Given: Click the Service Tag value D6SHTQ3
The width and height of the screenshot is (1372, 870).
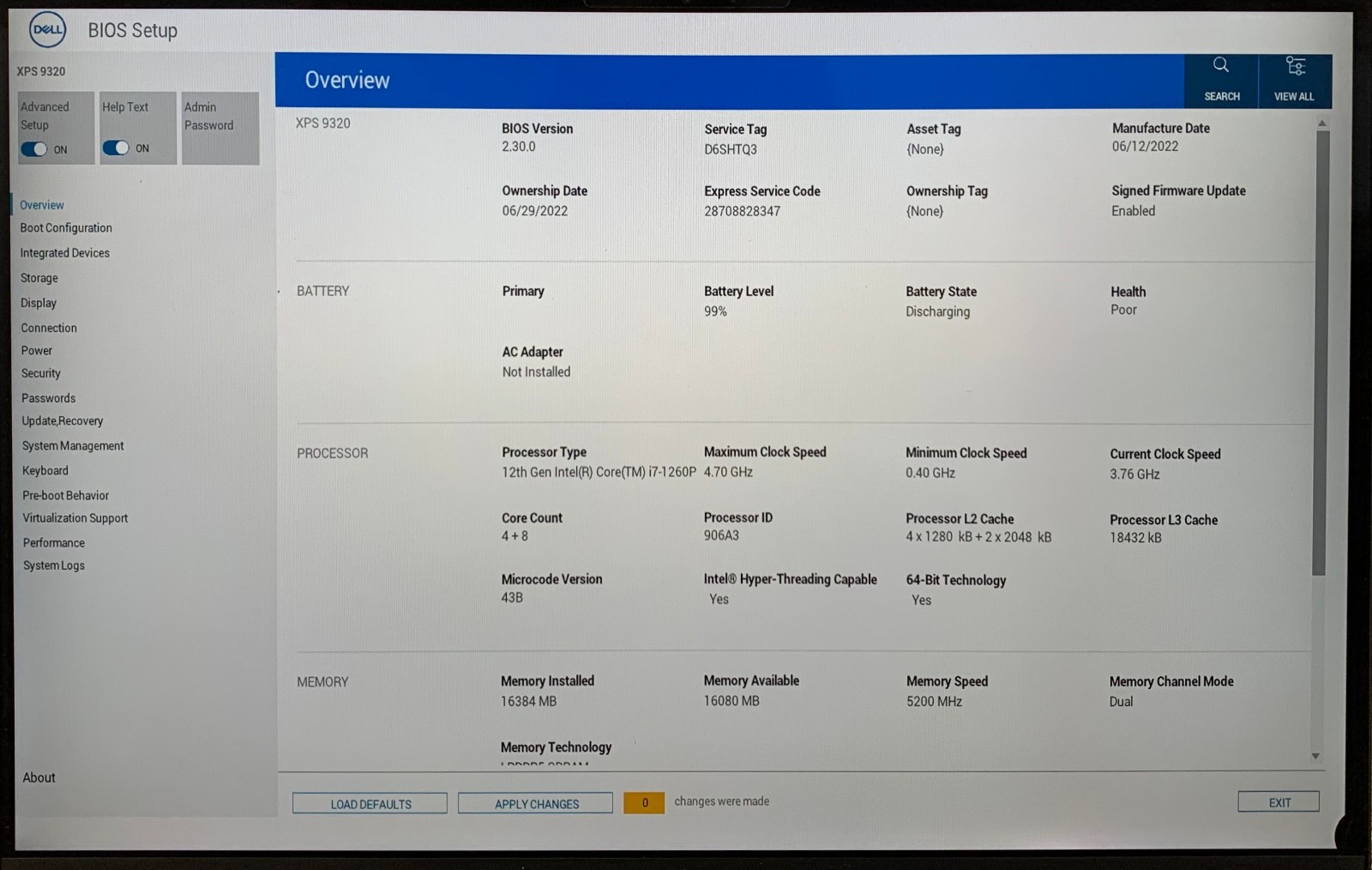Looking at the screenshot, I should coord(731,149).
